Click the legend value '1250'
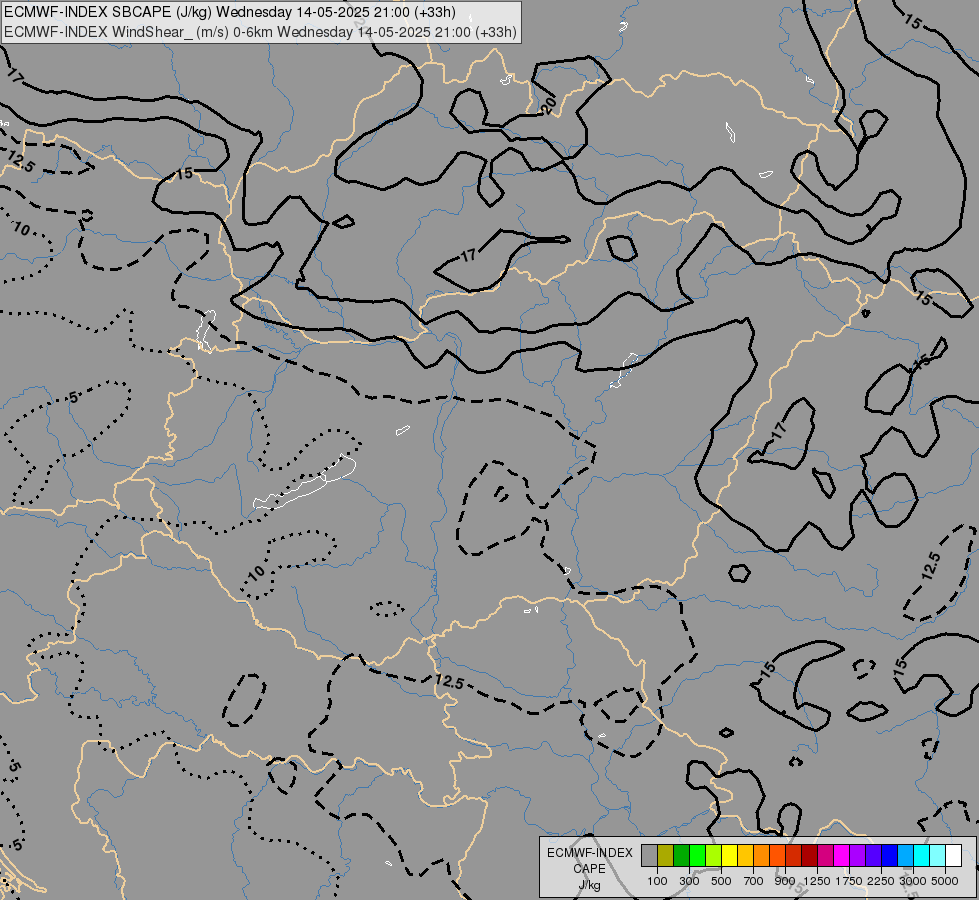The width and height of the screenshot is (979, 900). pos(817,881)
